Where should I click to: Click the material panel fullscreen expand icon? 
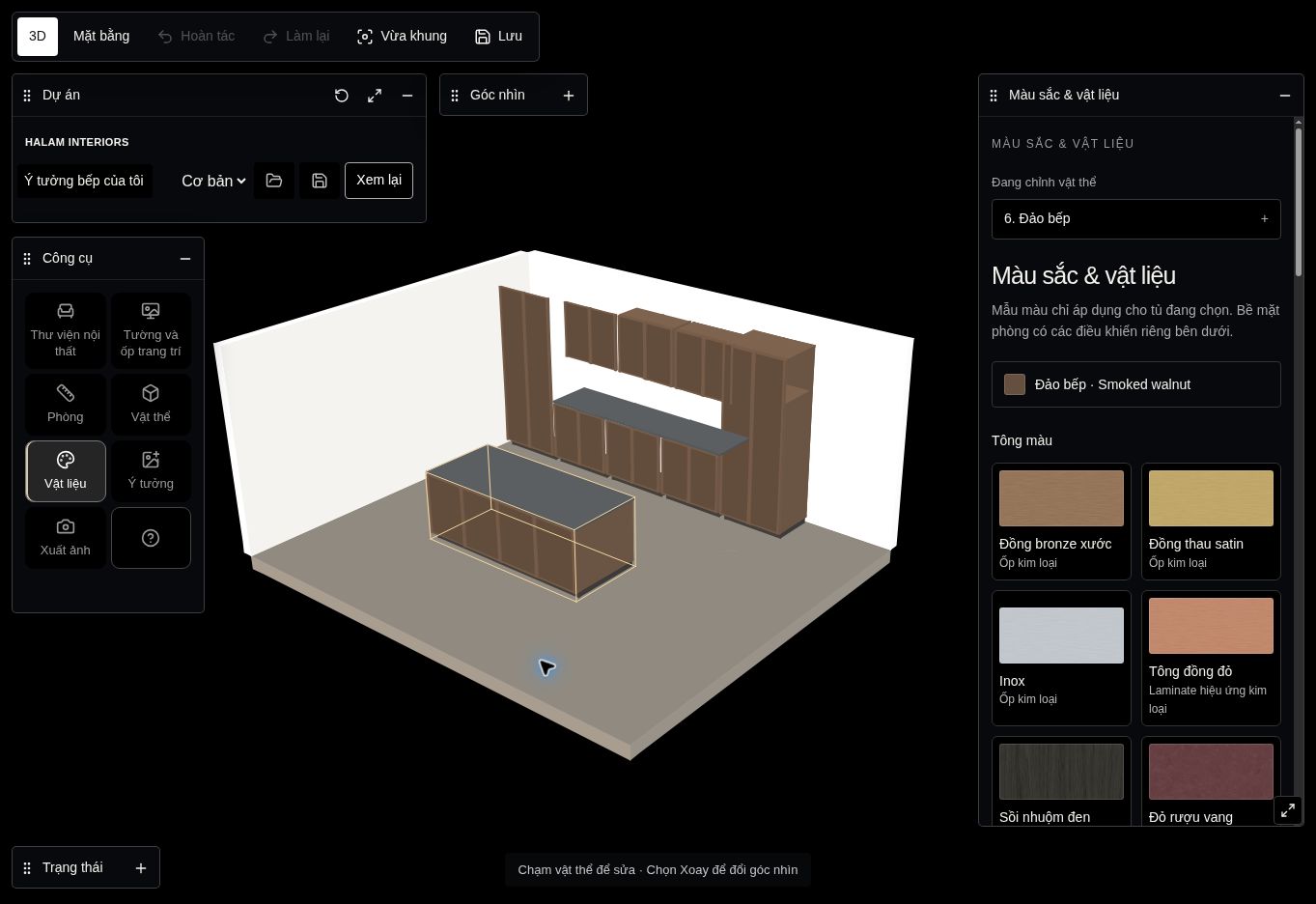pos(1288,810)
